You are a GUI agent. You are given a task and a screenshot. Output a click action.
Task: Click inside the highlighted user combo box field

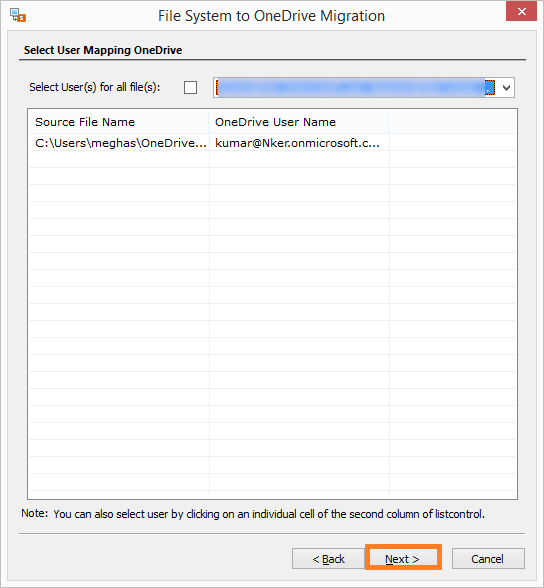355,88
